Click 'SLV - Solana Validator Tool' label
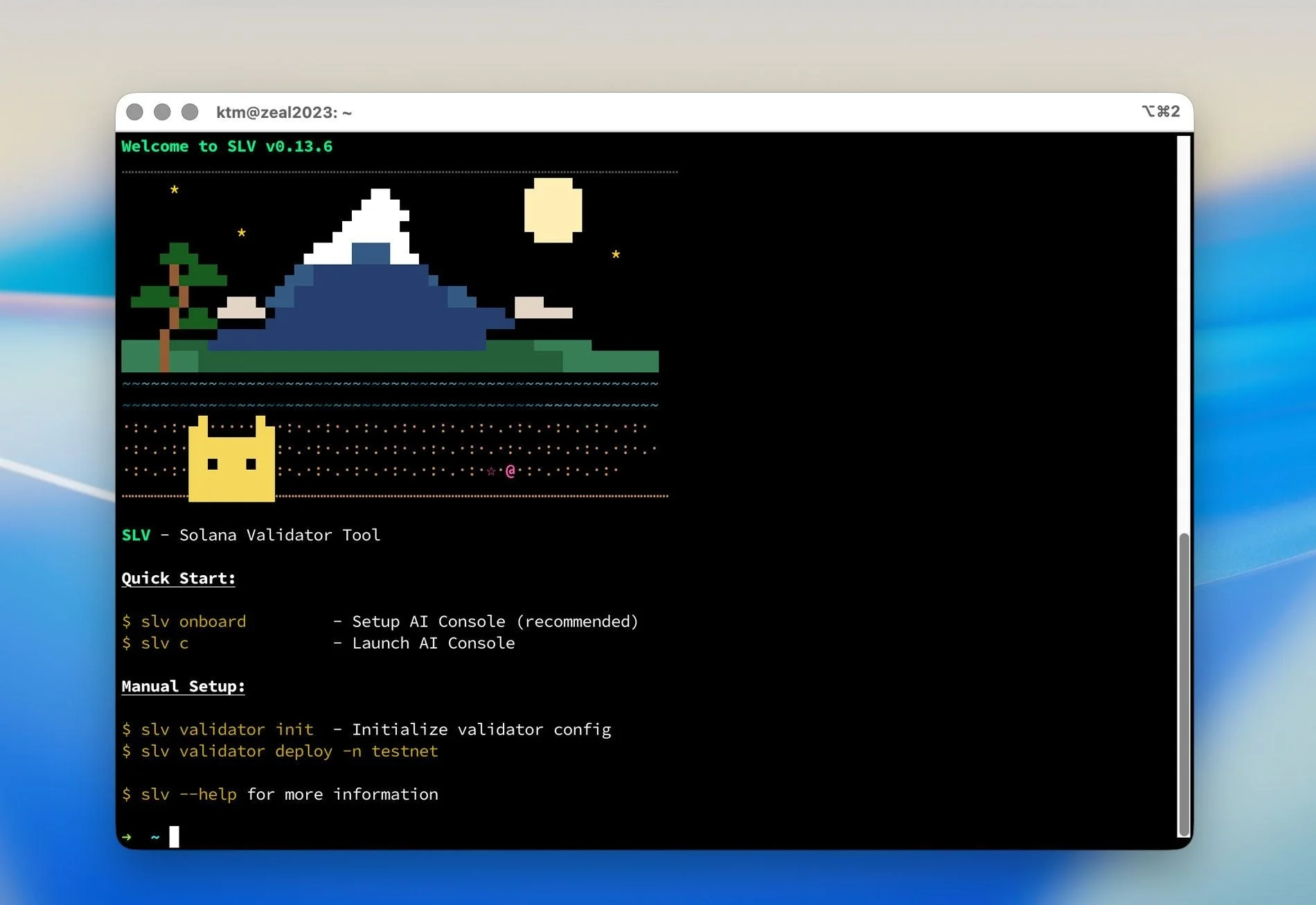1316x905 pixels. 251,535
